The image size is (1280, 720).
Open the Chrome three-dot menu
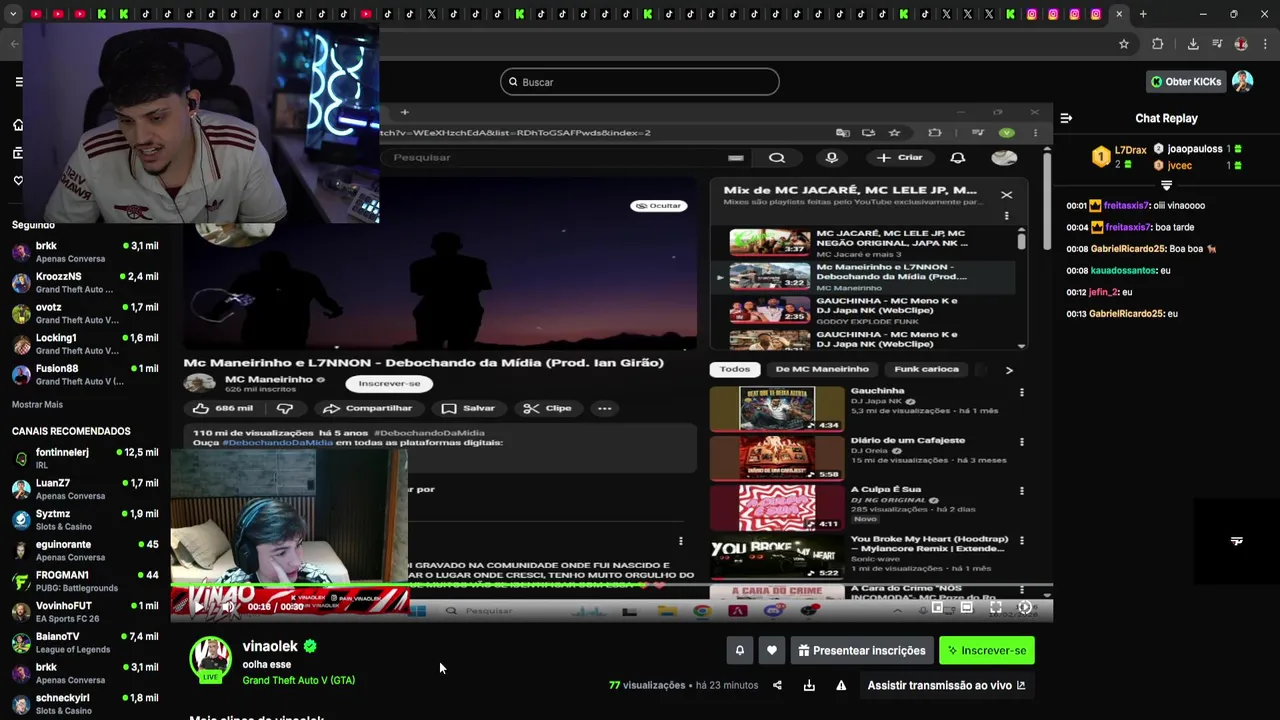tap(1266, 44)
